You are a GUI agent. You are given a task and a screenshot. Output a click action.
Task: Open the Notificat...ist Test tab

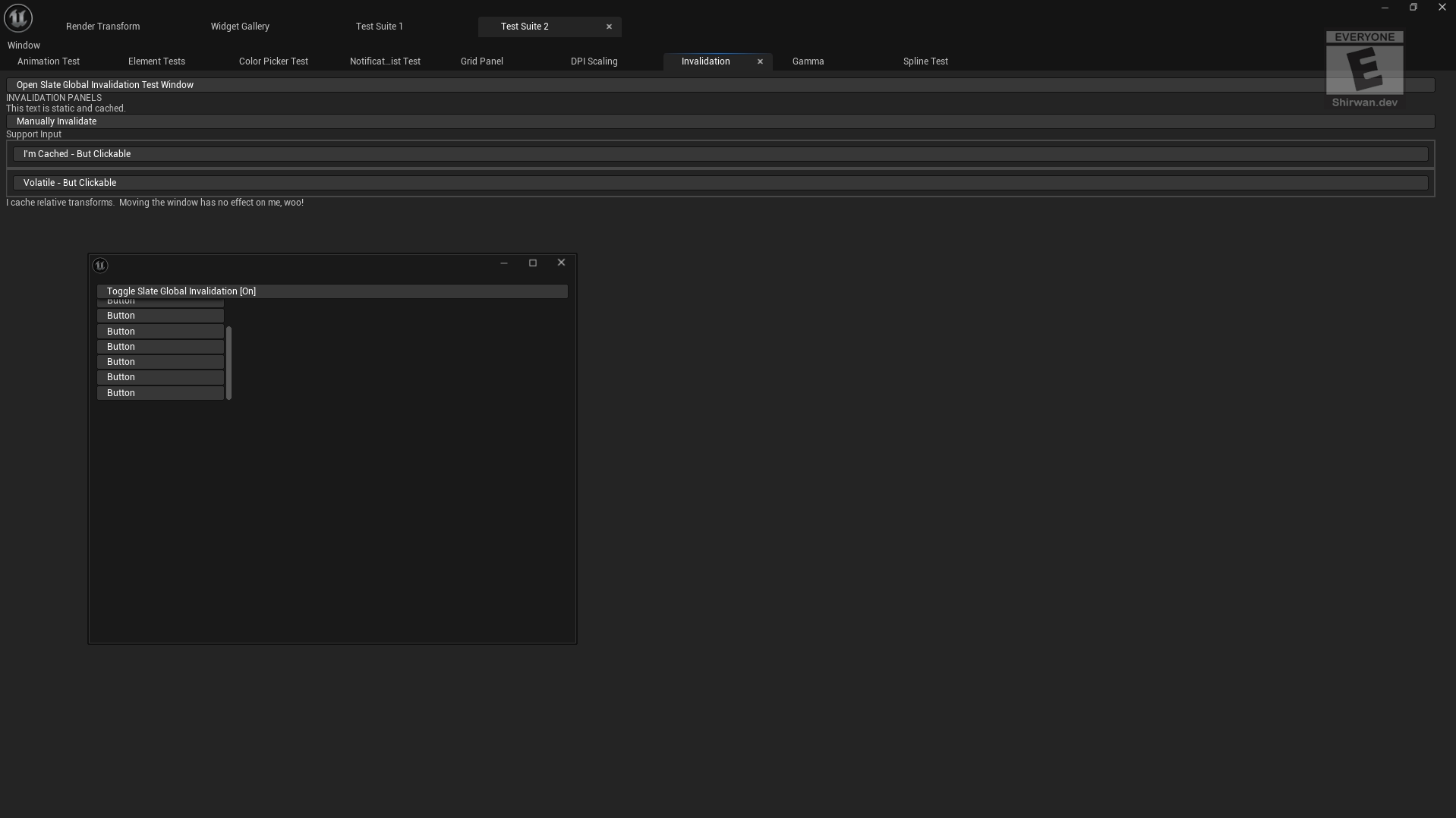coord(385,61)
